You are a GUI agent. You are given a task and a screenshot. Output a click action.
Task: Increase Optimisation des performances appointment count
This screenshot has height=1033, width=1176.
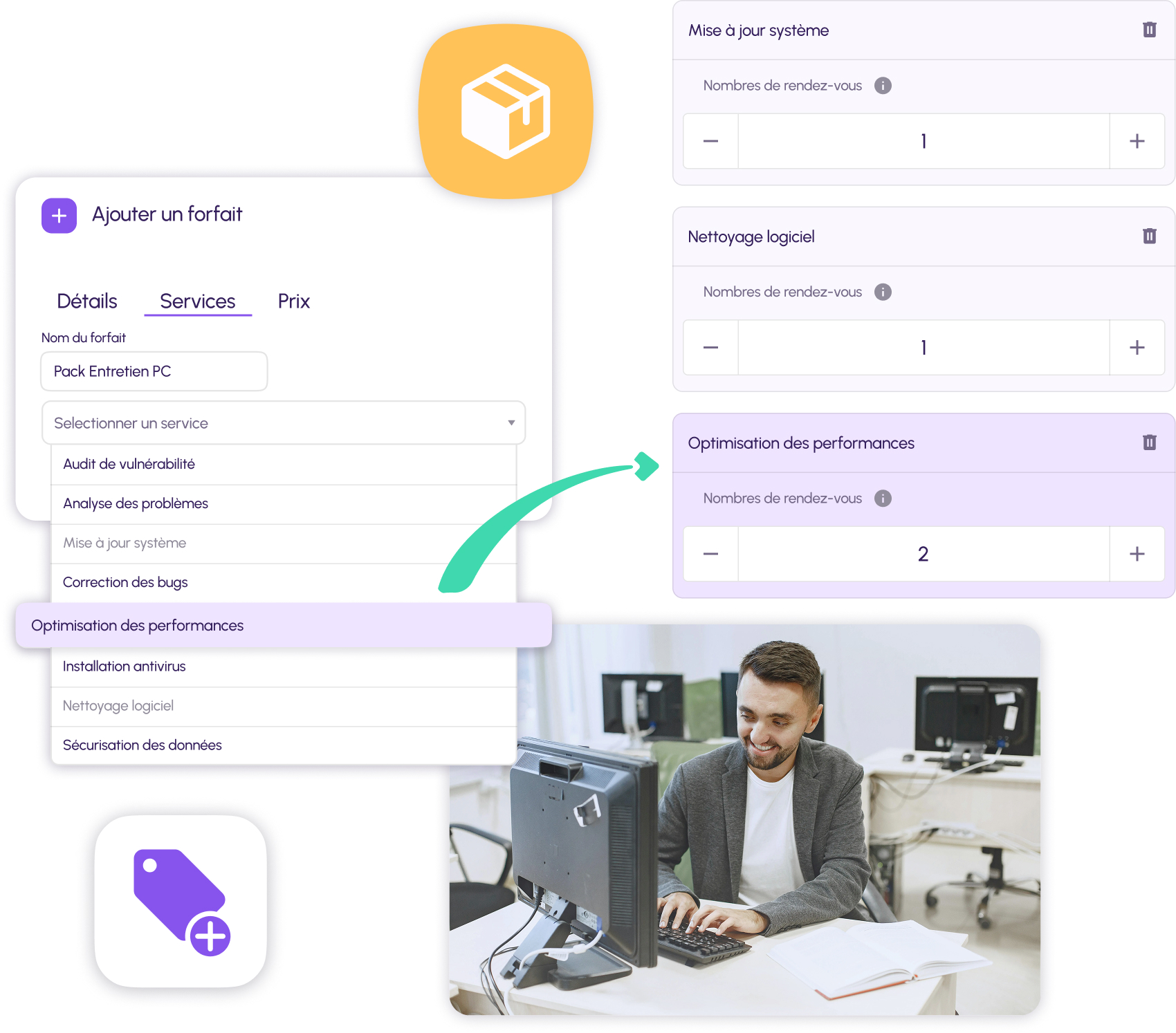[1137, 554]
